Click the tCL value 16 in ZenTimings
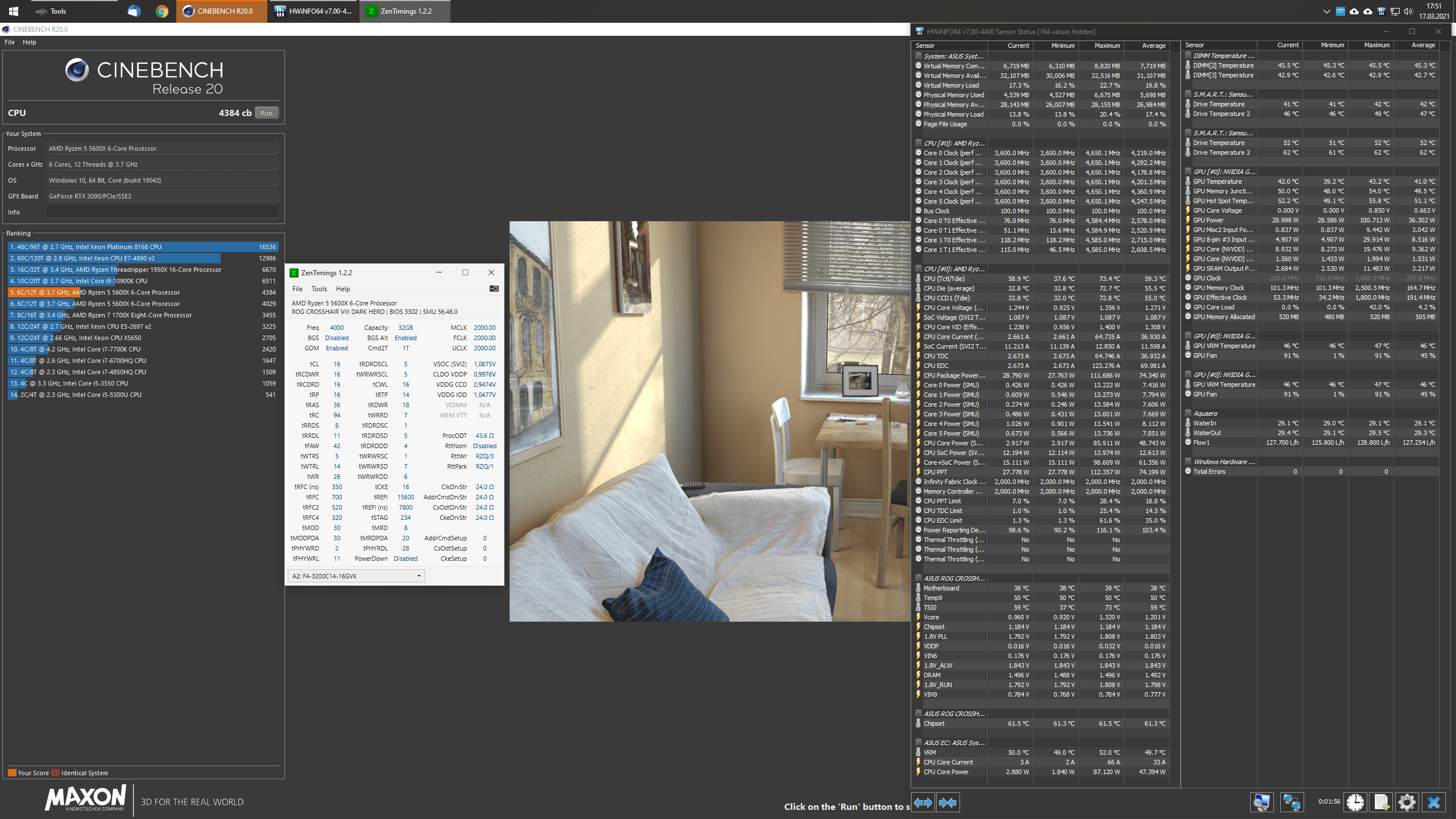 (337, 364)
